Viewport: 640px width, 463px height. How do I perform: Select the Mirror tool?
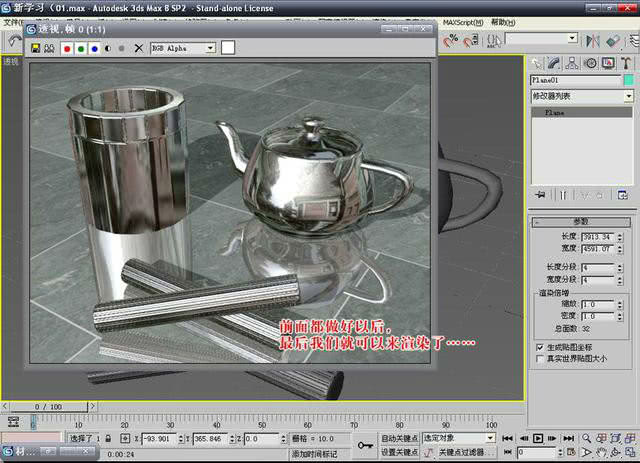pos(592,40)
